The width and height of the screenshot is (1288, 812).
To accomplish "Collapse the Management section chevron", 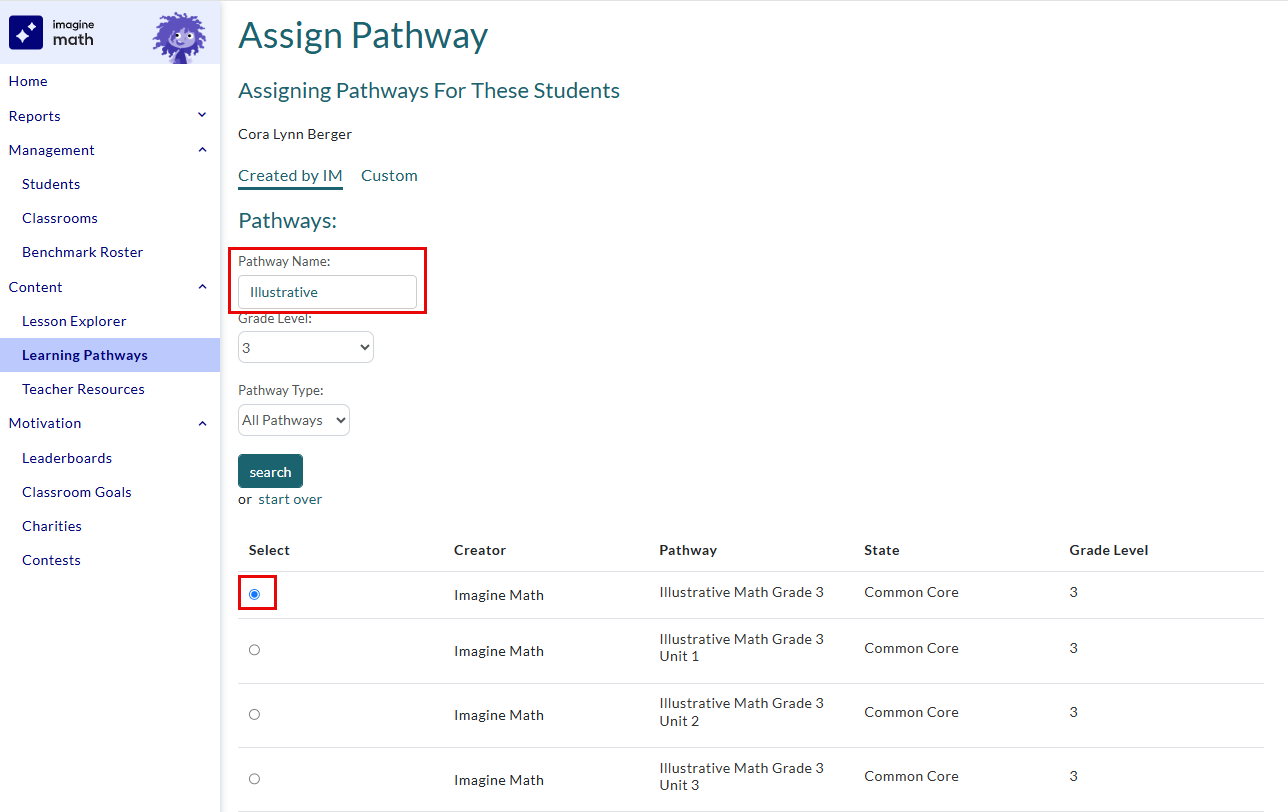I will pyautogui.click(x=202, y=150).
